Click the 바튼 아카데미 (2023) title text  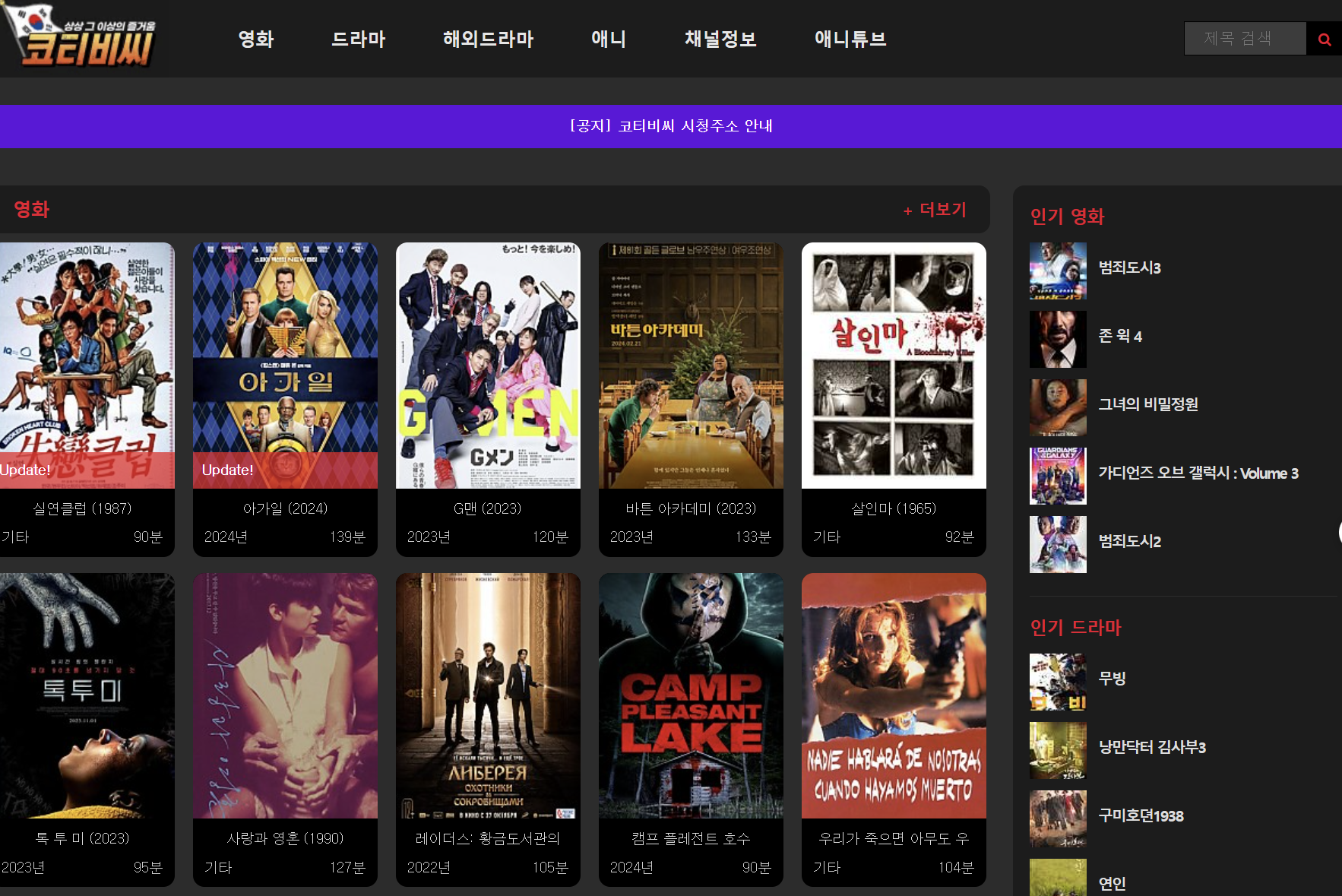(x=691, y=508)
